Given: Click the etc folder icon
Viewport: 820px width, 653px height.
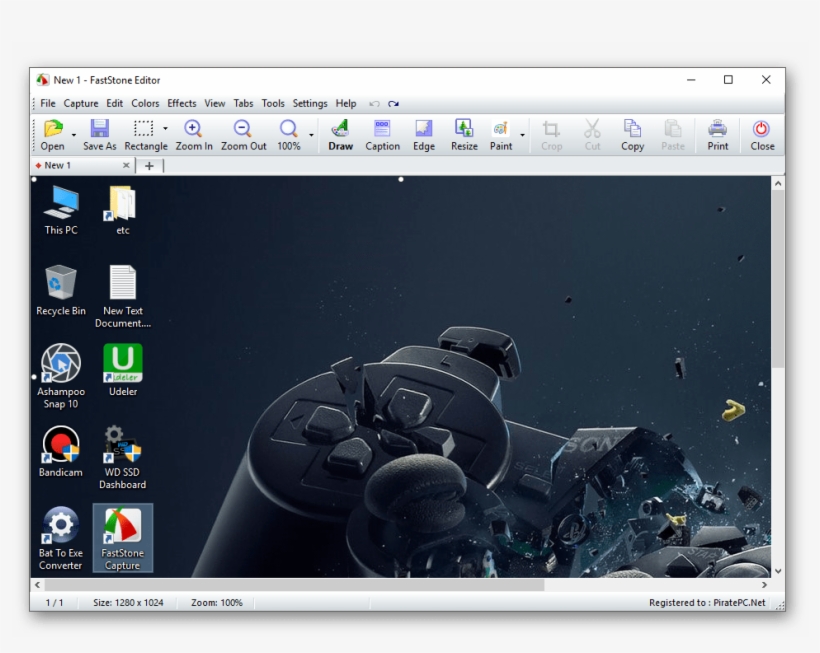Looking at the screenshot, I should 122,210.
